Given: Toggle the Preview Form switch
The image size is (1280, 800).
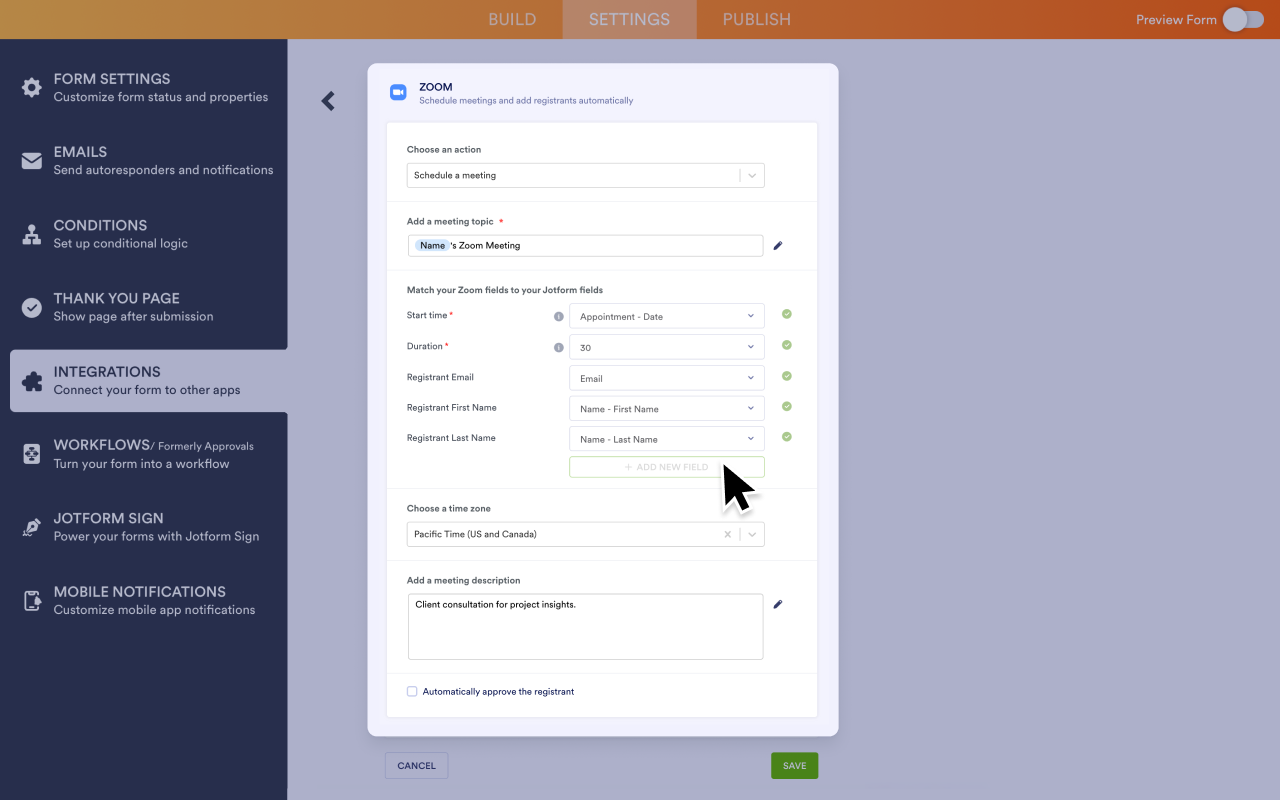Looking at the screenshot, I should click(1242, 19).
